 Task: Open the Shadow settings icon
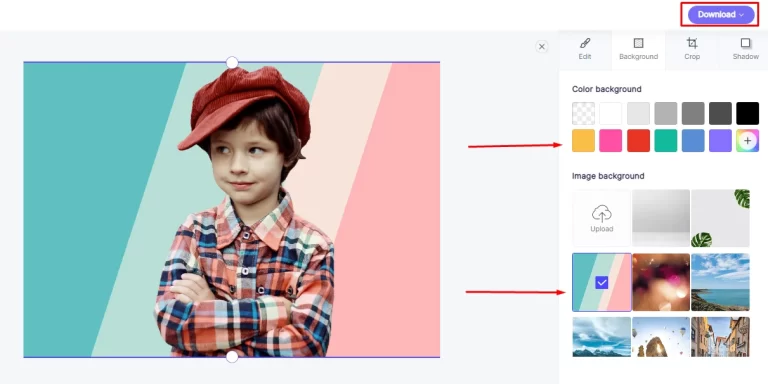pos(745,43)
